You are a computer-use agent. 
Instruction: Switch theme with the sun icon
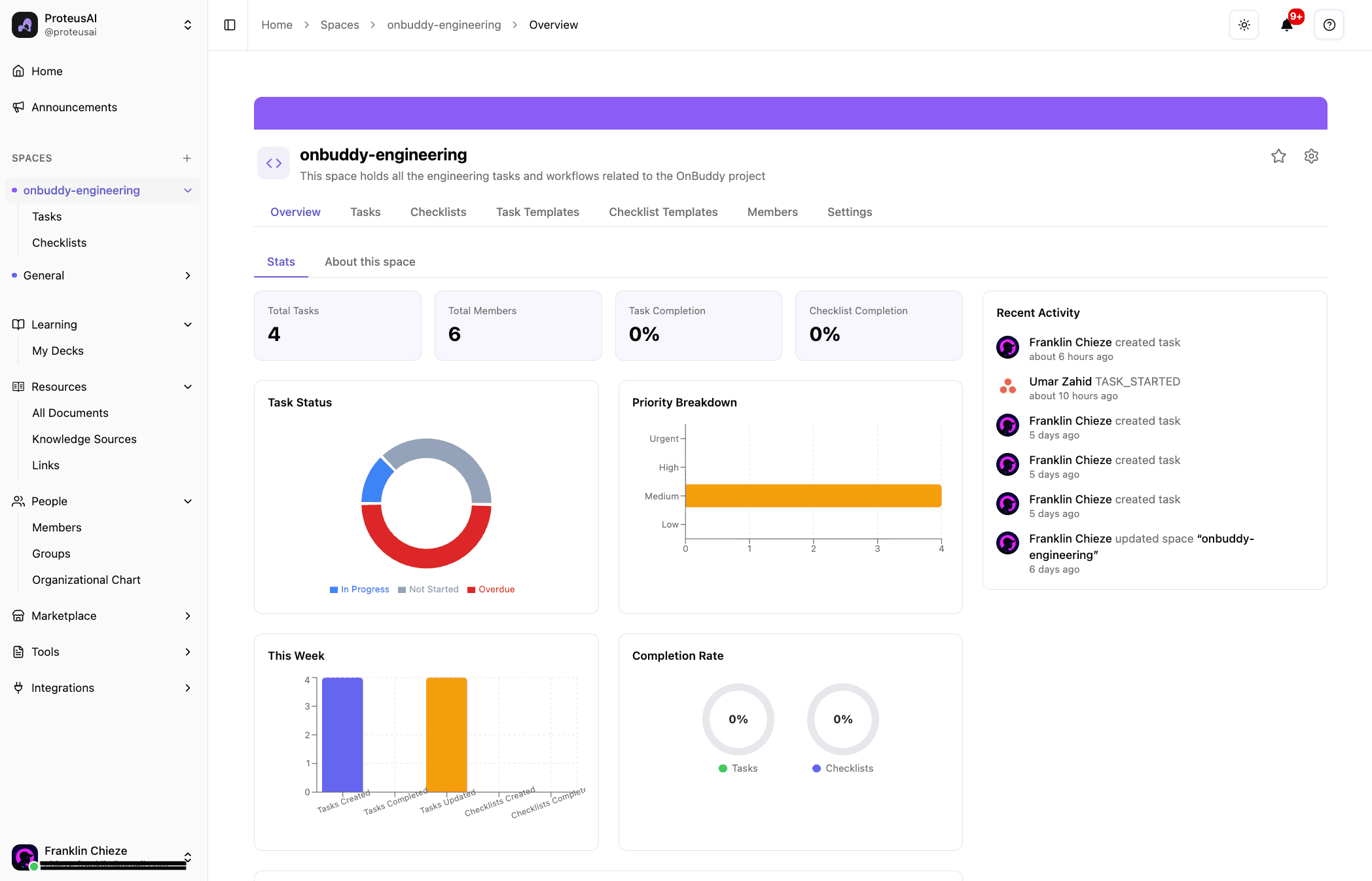pyautogui.click(x=1244, y=25)
